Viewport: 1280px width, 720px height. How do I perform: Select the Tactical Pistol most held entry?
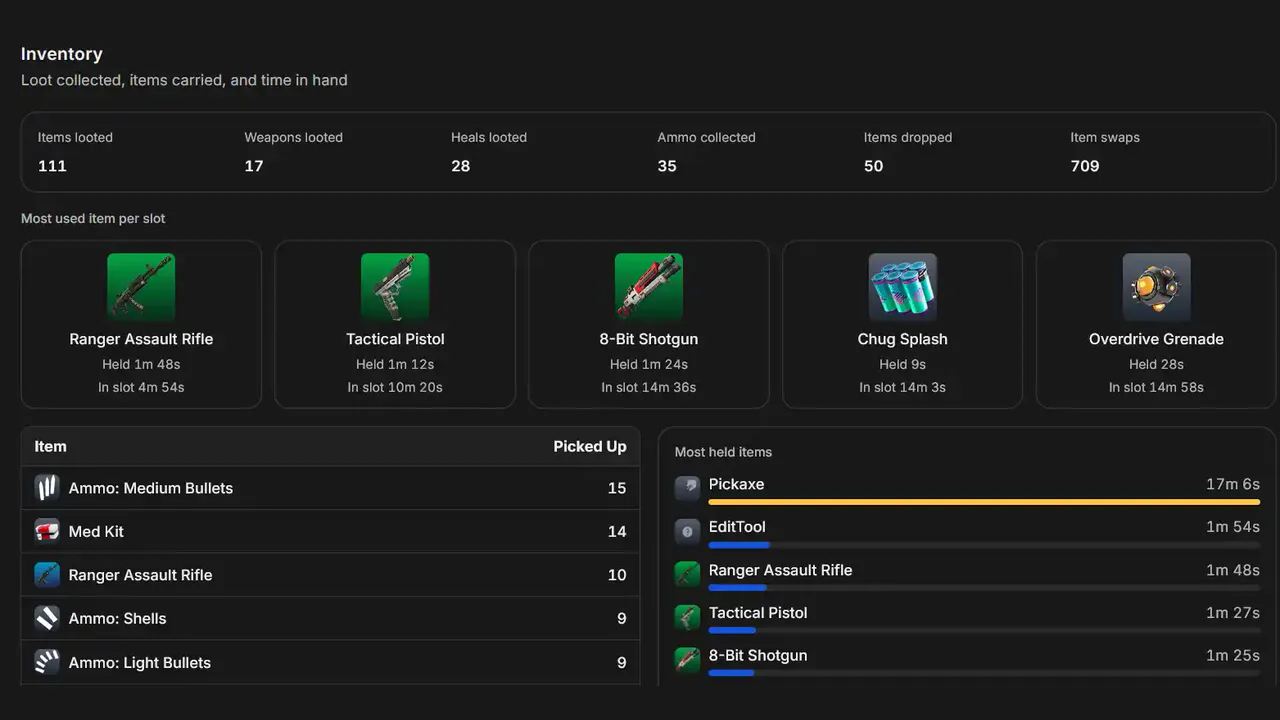coord(967,618)
